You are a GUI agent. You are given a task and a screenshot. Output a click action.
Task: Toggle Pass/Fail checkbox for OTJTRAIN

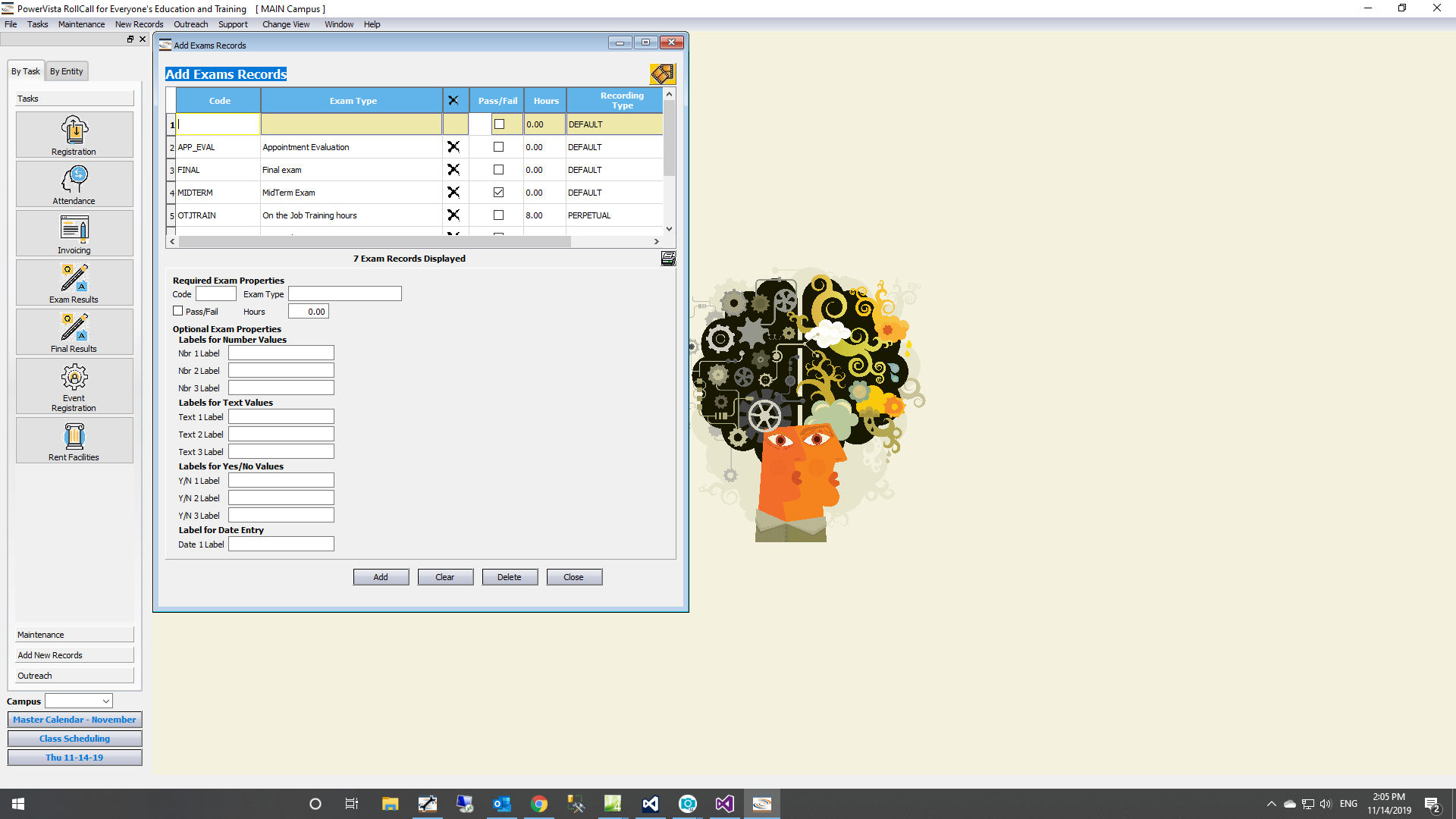[498, 215]
